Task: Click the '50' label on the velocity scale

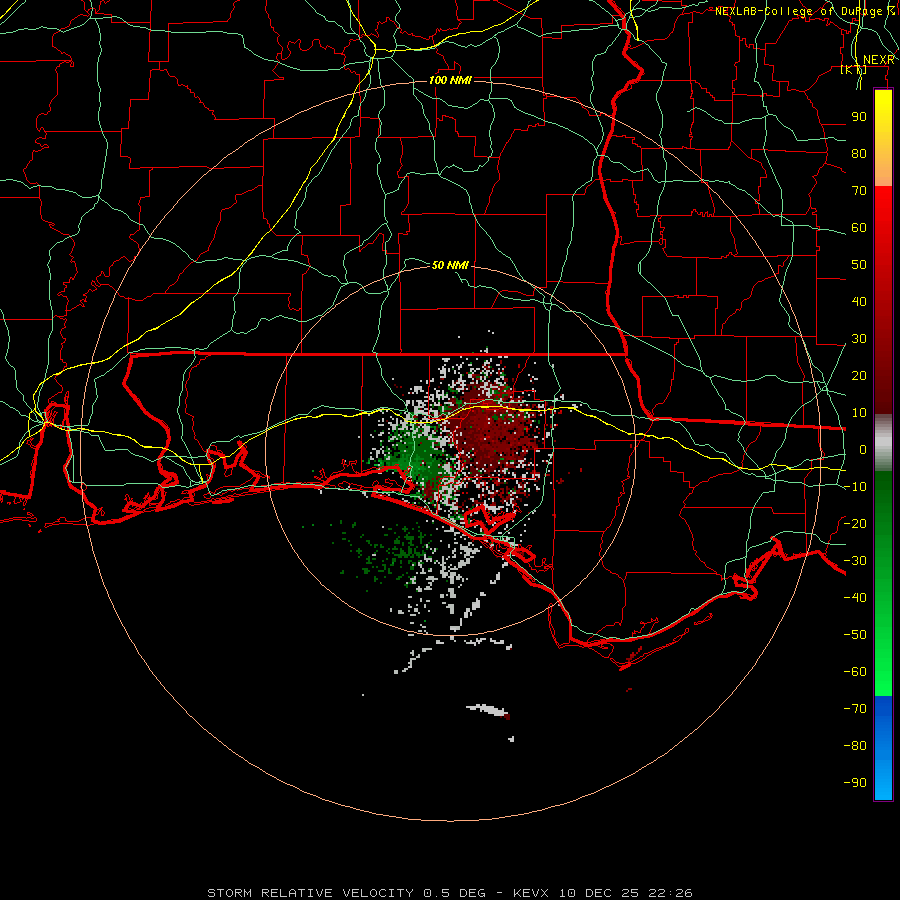Action: pyautogui.click(x=859, y=265)
